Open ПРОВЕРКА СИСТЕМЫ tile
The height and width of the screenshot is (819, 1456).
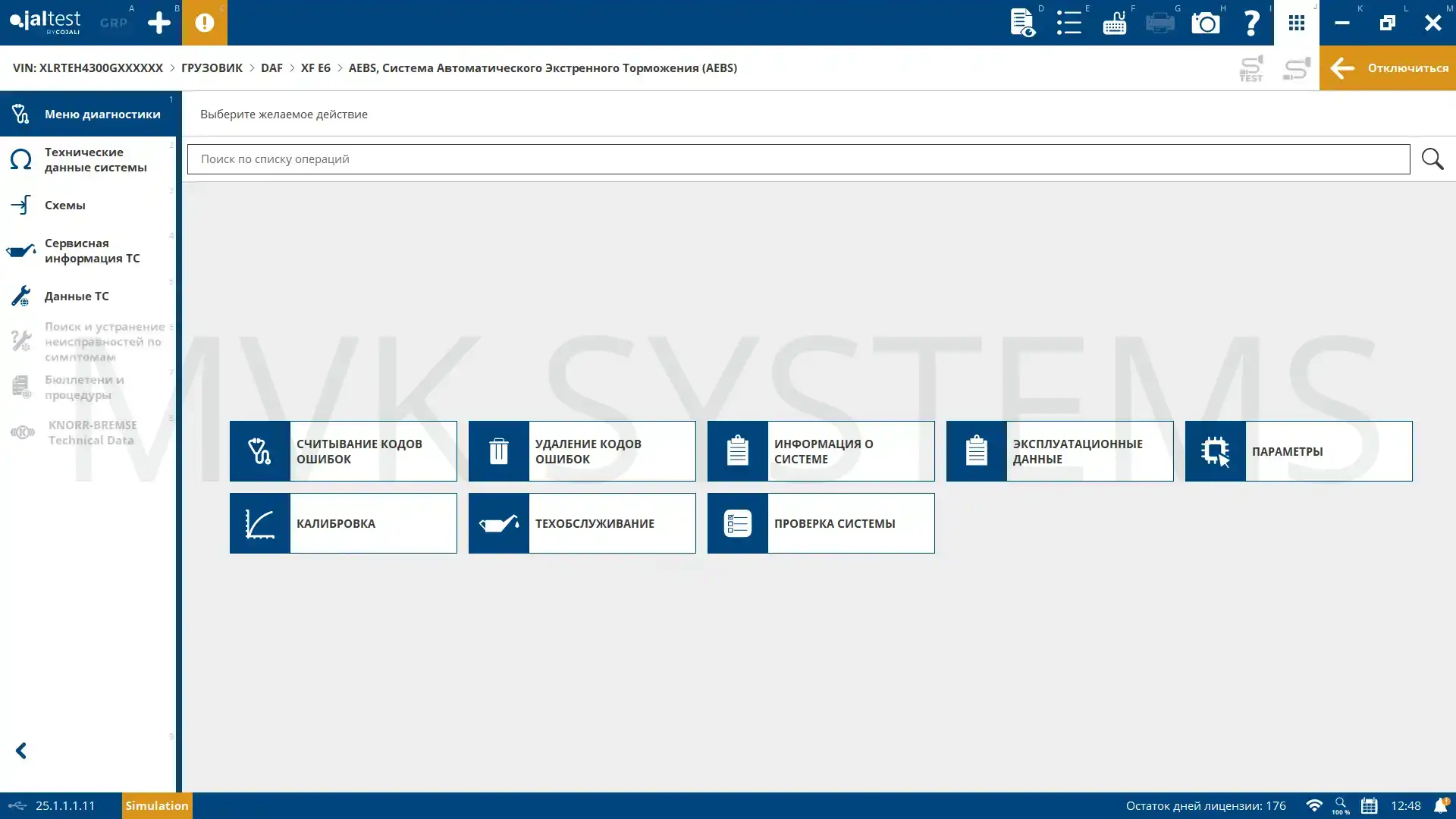(821, 523)
